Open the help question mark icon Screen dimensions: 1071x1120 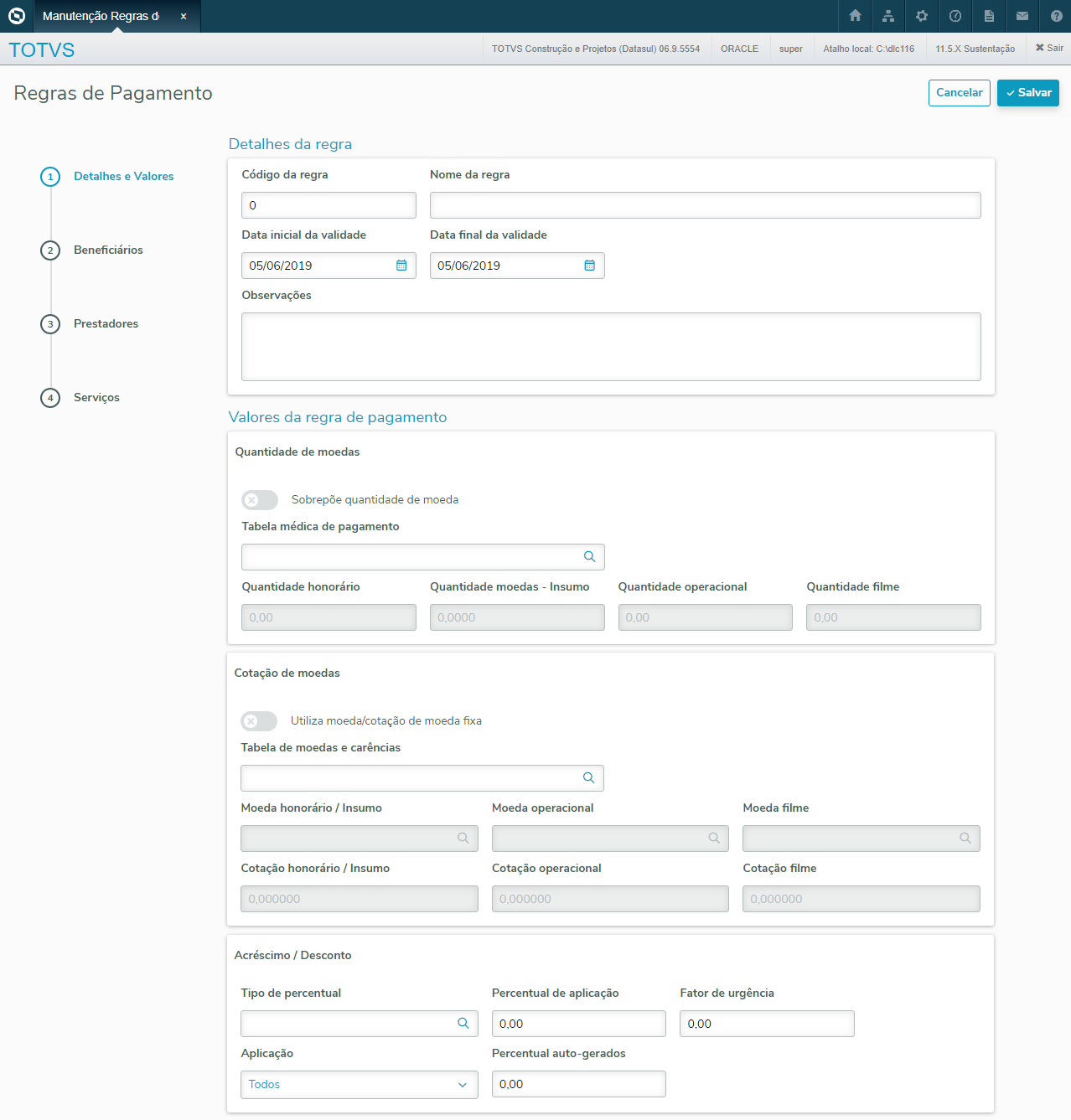[1056, 16]
